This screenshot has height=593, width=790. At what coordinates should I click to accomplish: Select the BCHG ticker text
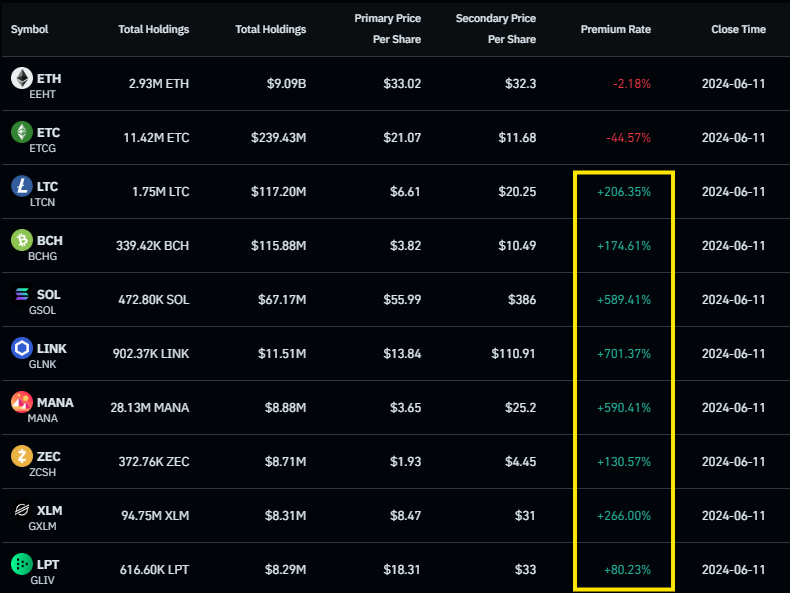[42, 256]
